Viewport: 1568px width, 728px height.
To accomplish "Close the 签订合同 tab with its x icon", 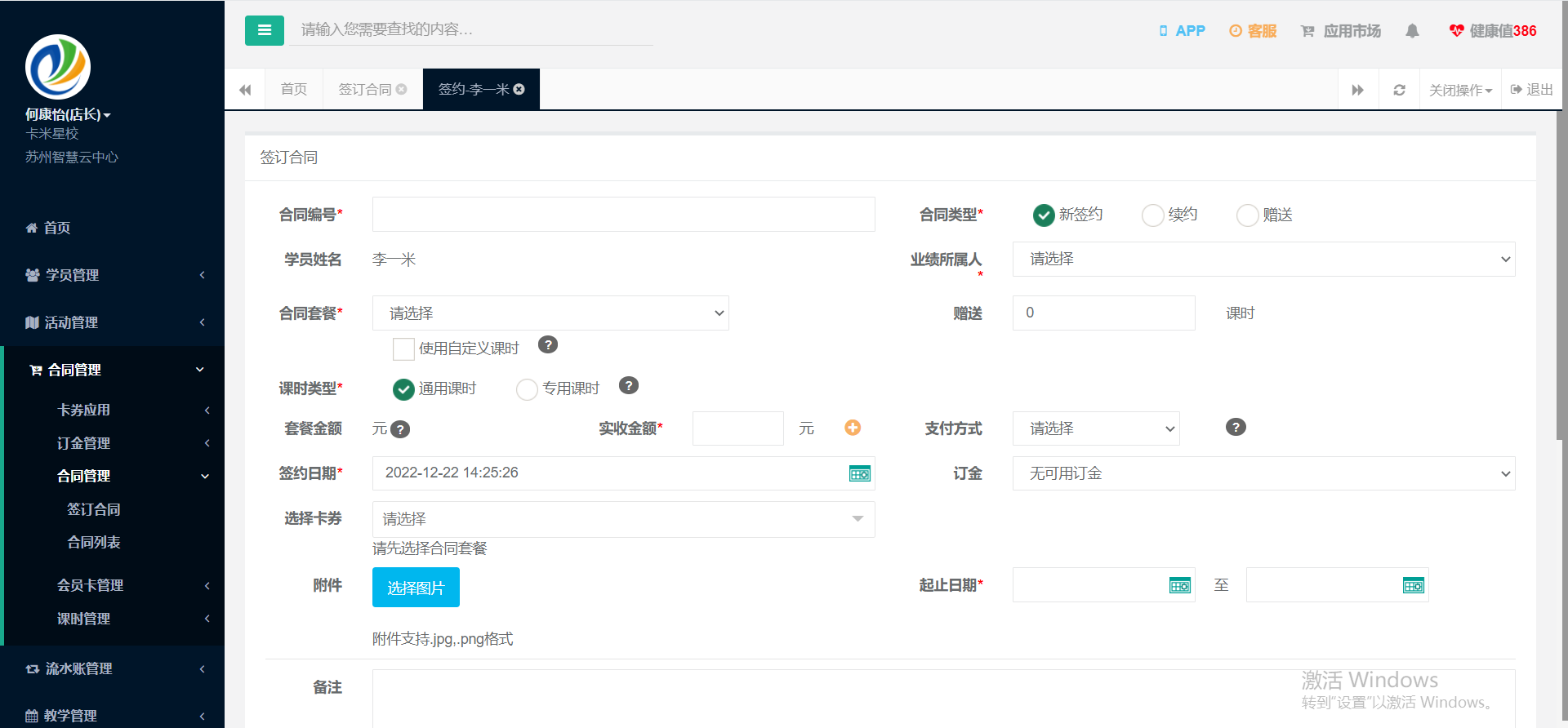I will [x=402, y=89].
